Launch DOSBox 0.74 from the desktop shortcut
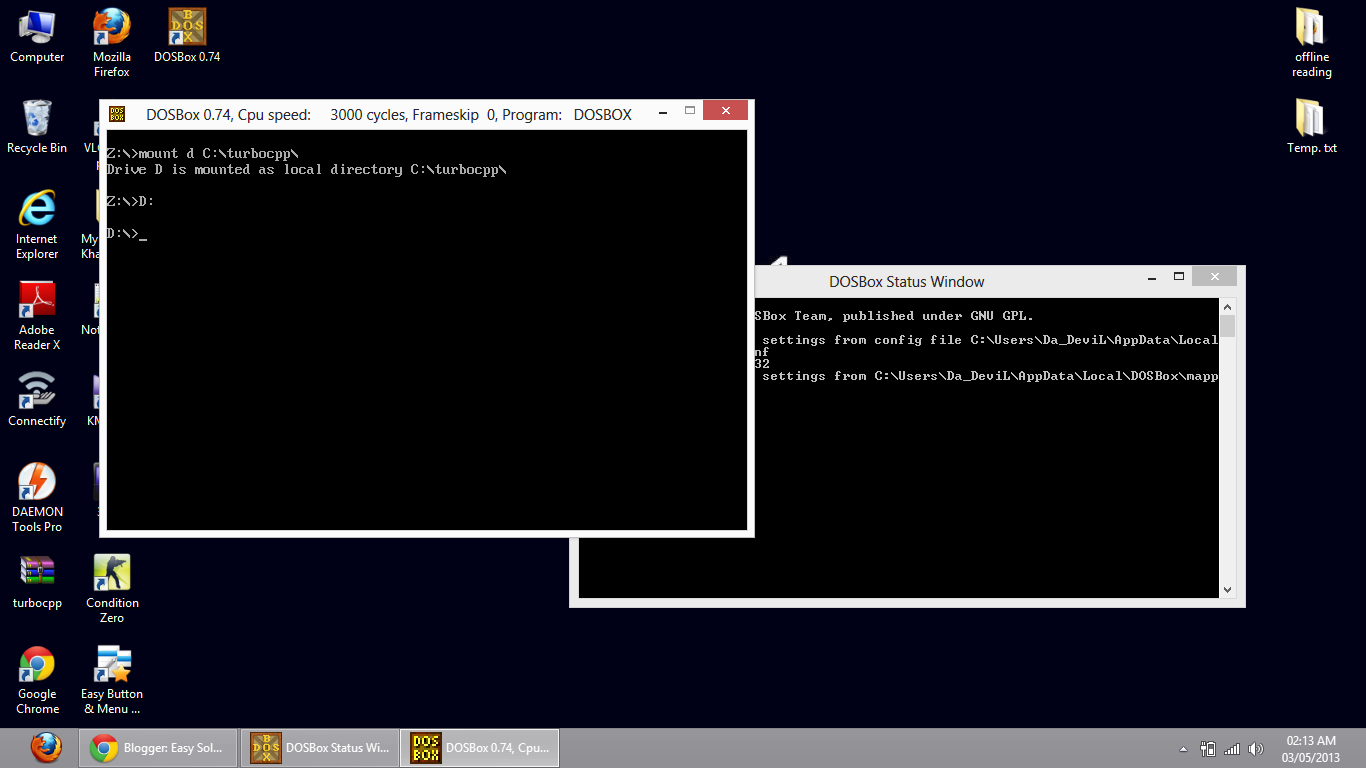Screen dimensions: 1366x768 tap(185, 27)
